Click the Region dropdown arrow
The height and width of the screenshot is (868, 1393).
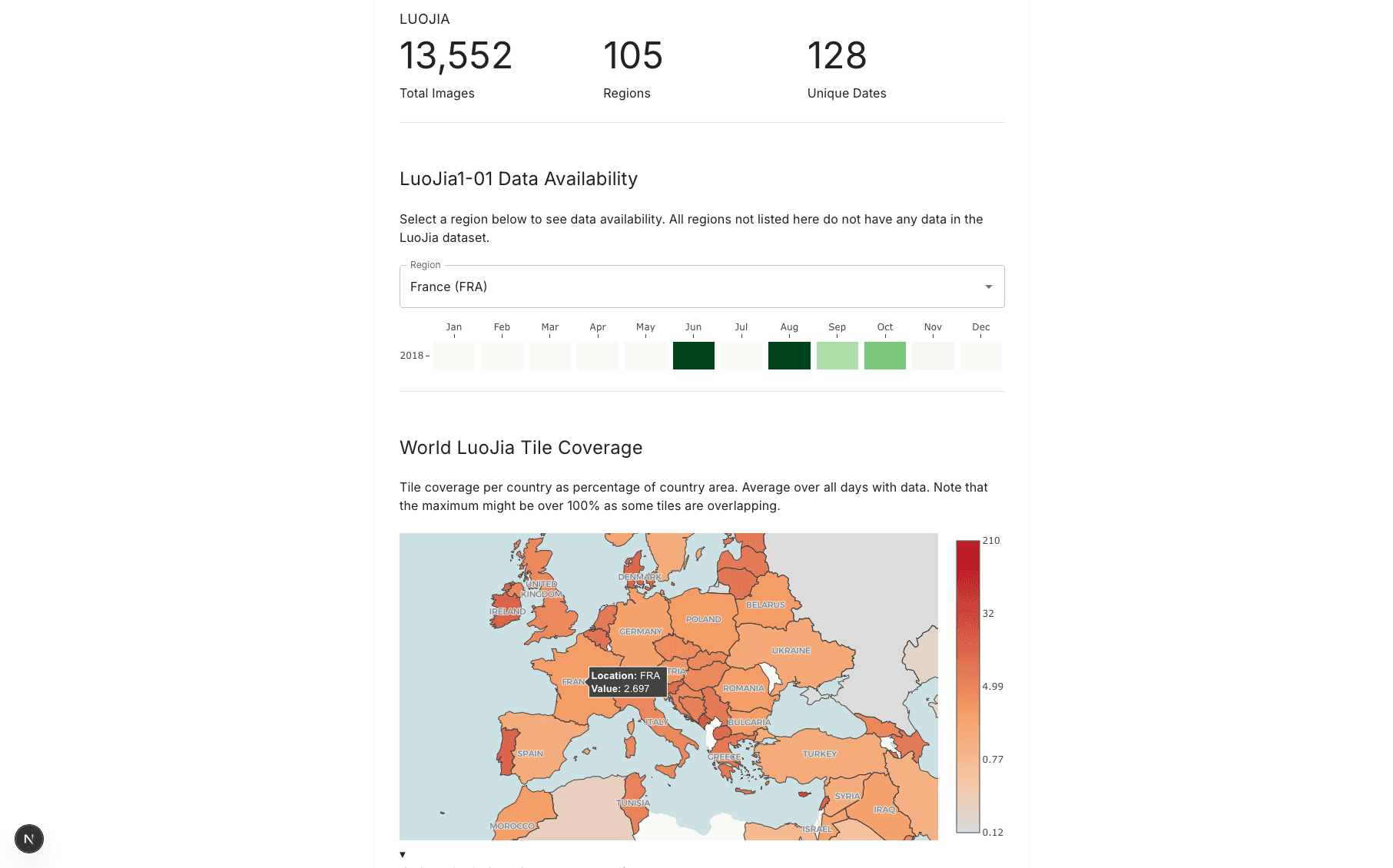(x=988, y=287)
